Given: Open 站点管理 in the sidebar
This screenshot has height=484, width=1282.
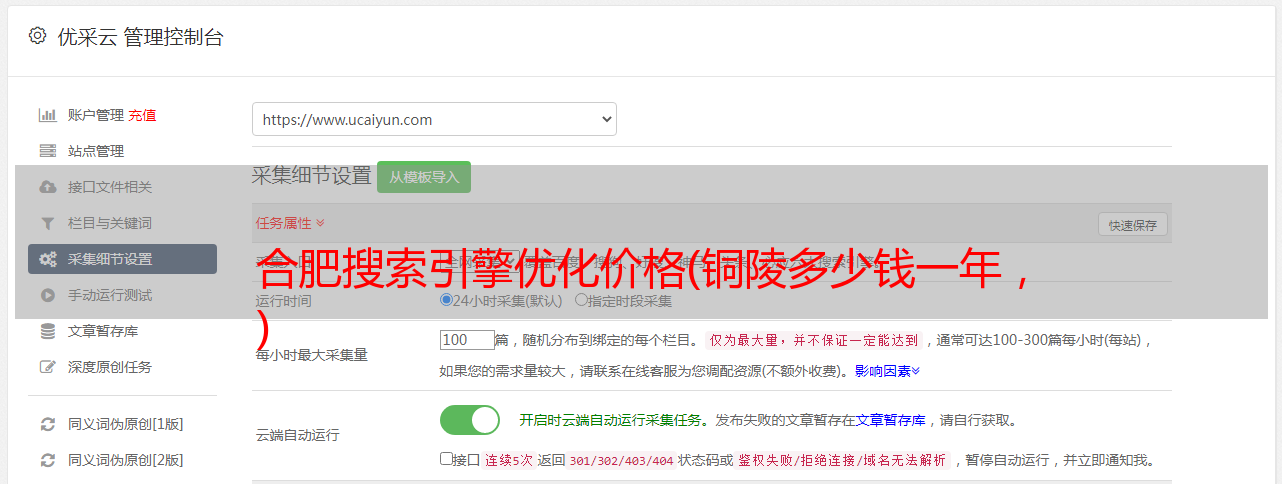Looking at the screenshot, I should (x=96, y=151).
